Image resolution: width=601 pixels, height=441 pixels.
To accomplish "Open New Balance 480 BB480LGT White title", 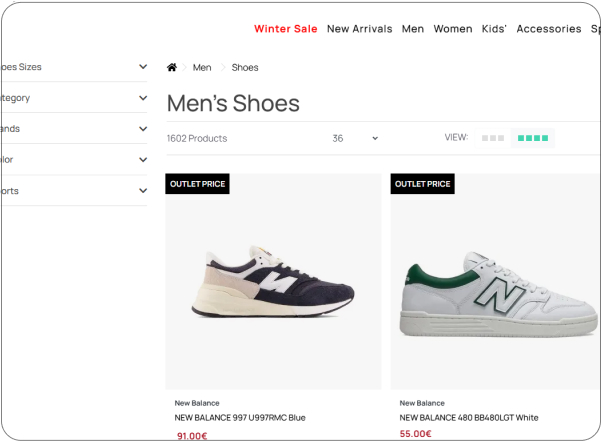I will [469, 418].
